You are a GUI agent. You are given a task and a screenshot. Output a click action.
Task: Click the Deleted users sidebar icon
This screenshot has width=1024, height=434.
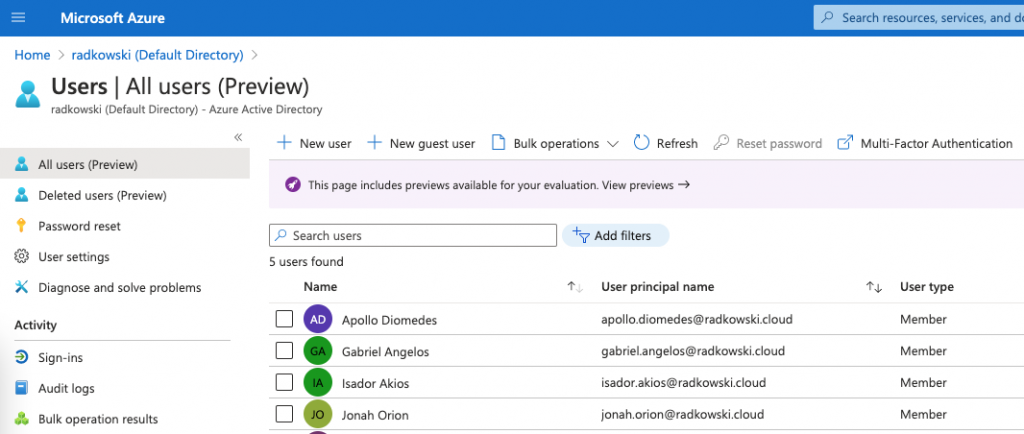tap(22, 194)
